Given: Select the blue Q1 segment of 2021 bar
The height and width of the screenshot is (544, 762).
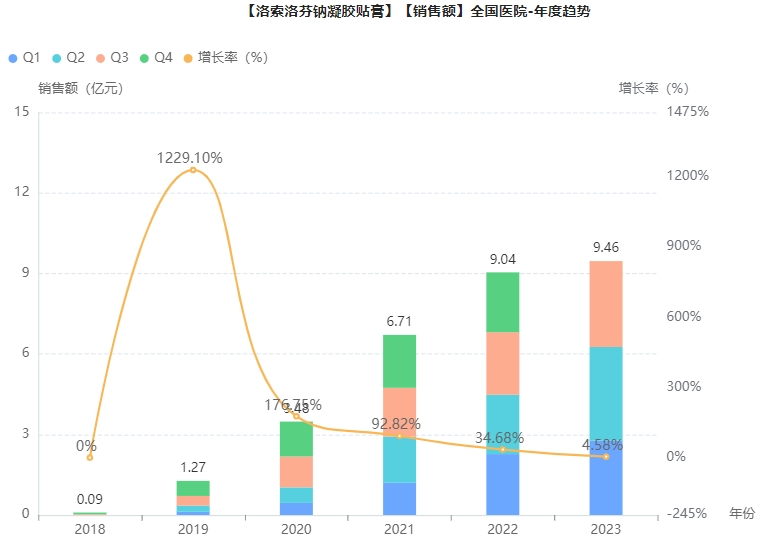Looking at the screenshot, I should [x=399, y=499].
